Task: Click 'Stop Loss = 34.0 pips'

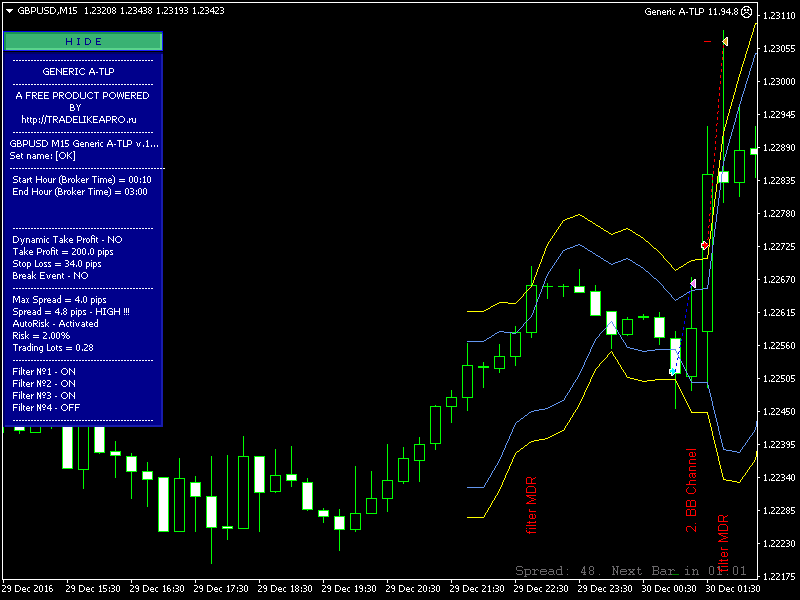Action: pyautogui.click(x=57, y=264)
